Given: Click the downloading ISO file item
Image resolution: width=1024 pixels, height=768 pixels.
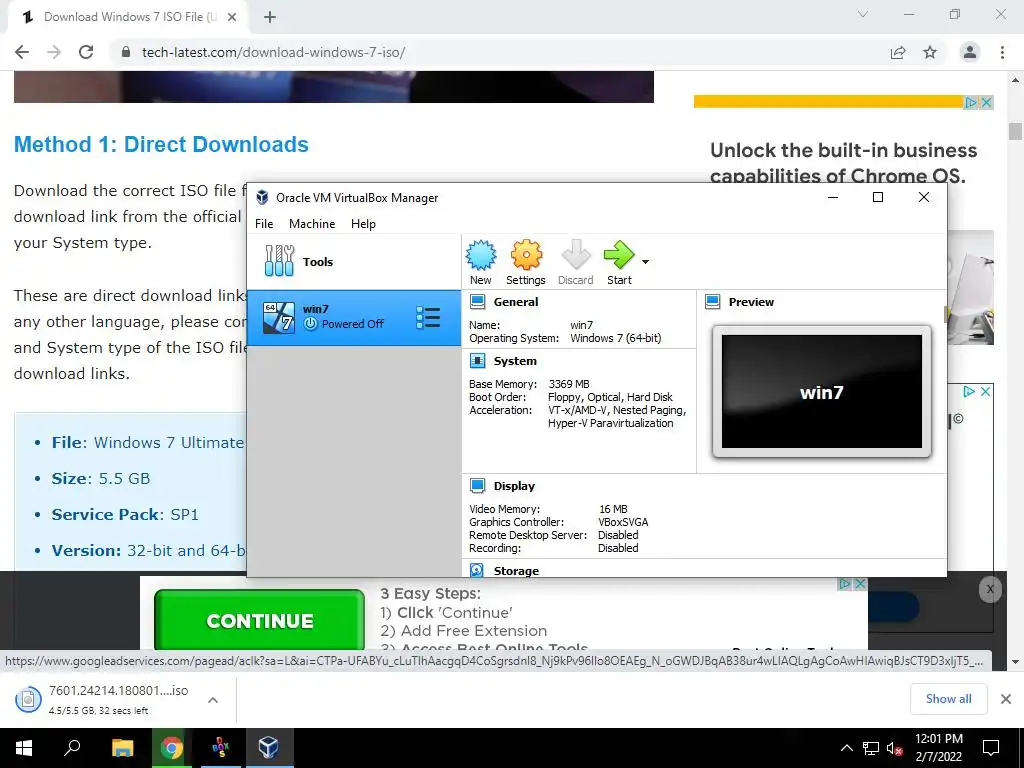Looking at the screenshot, I should coord(103,699).
